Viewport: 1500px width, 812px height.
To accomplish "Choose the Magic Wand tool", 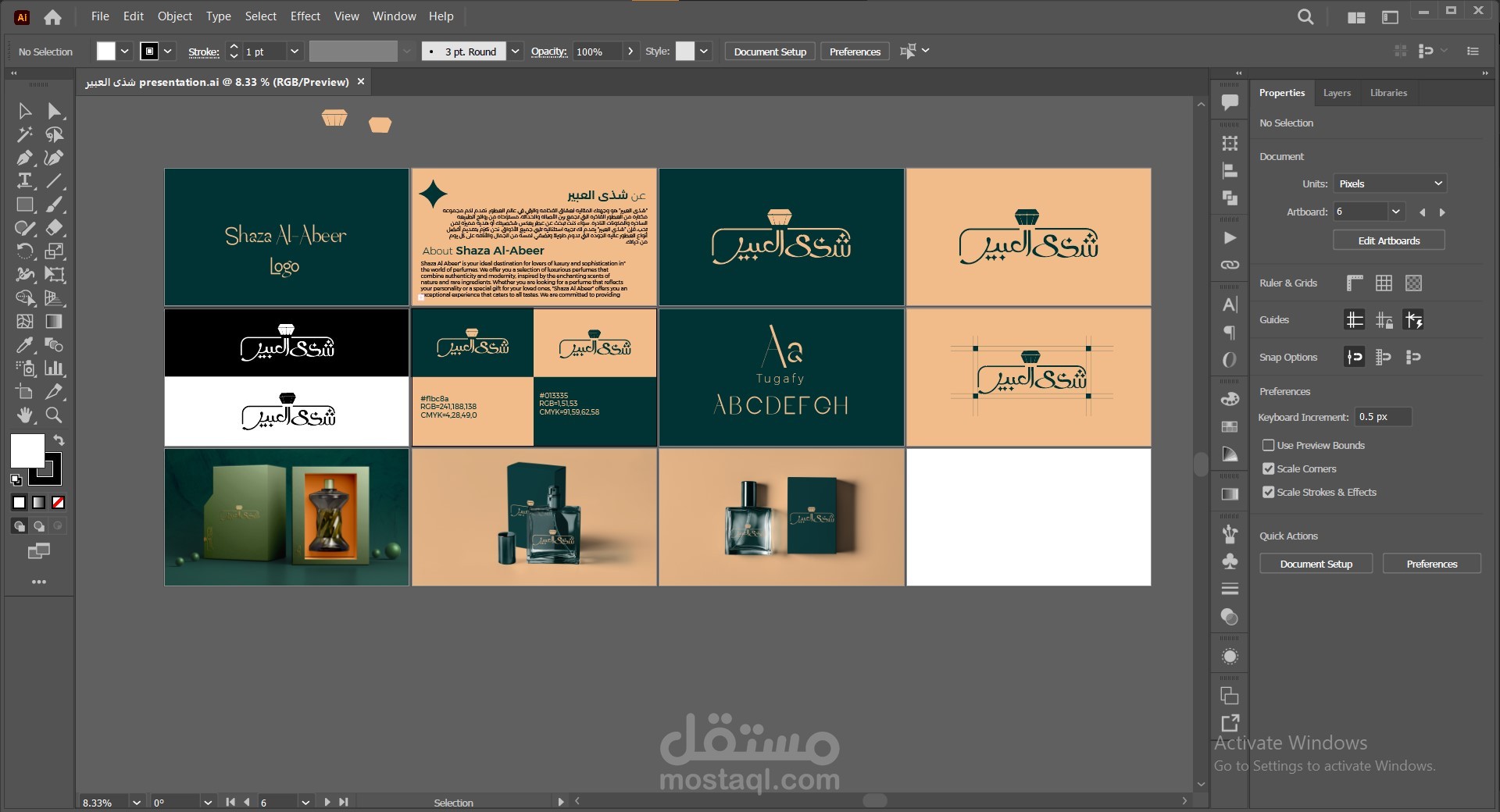I will click(x=25, y=134).
